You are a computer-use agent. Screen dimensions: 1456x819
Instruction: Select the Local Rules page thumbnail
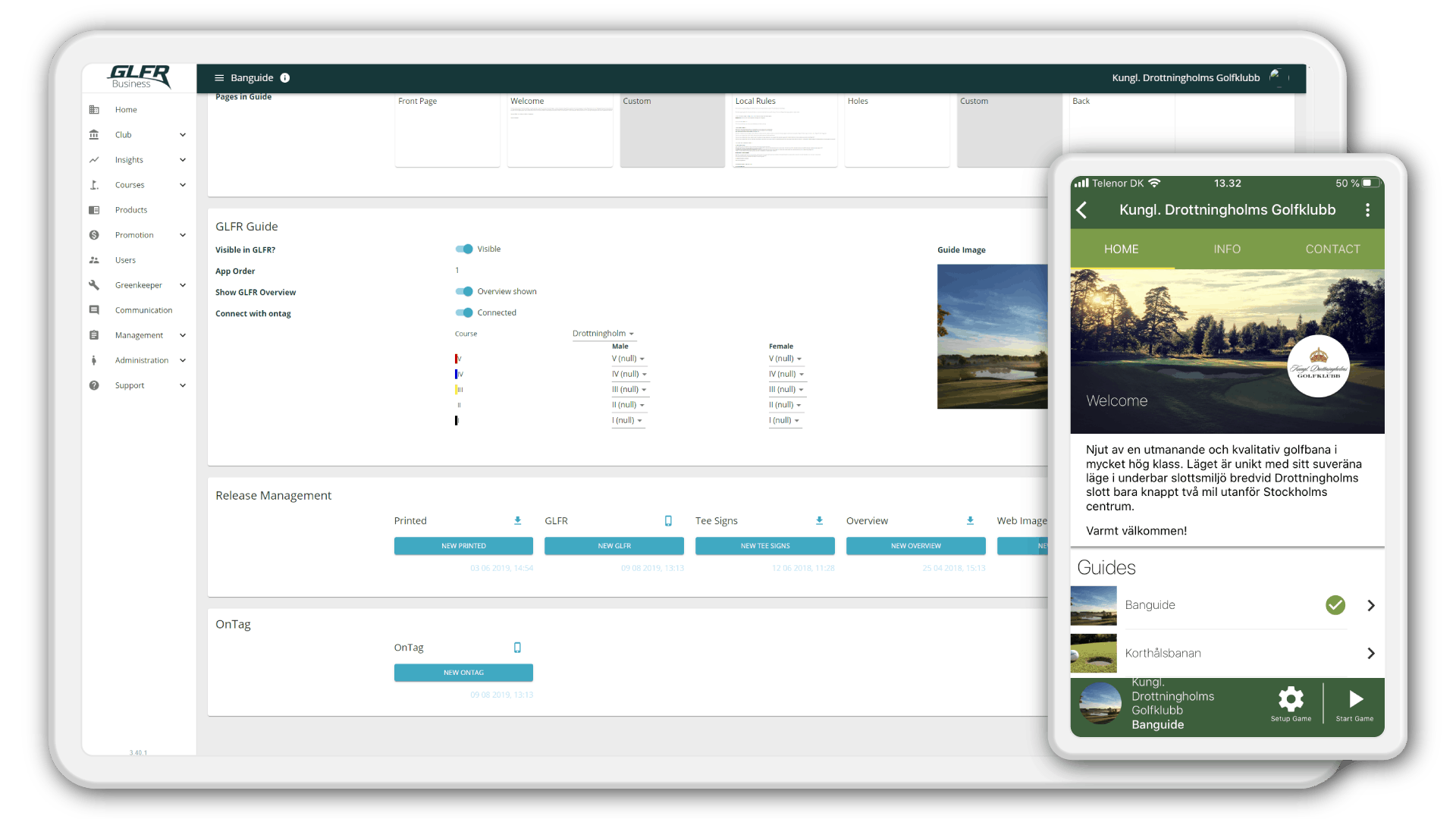[x=784, y=130]
